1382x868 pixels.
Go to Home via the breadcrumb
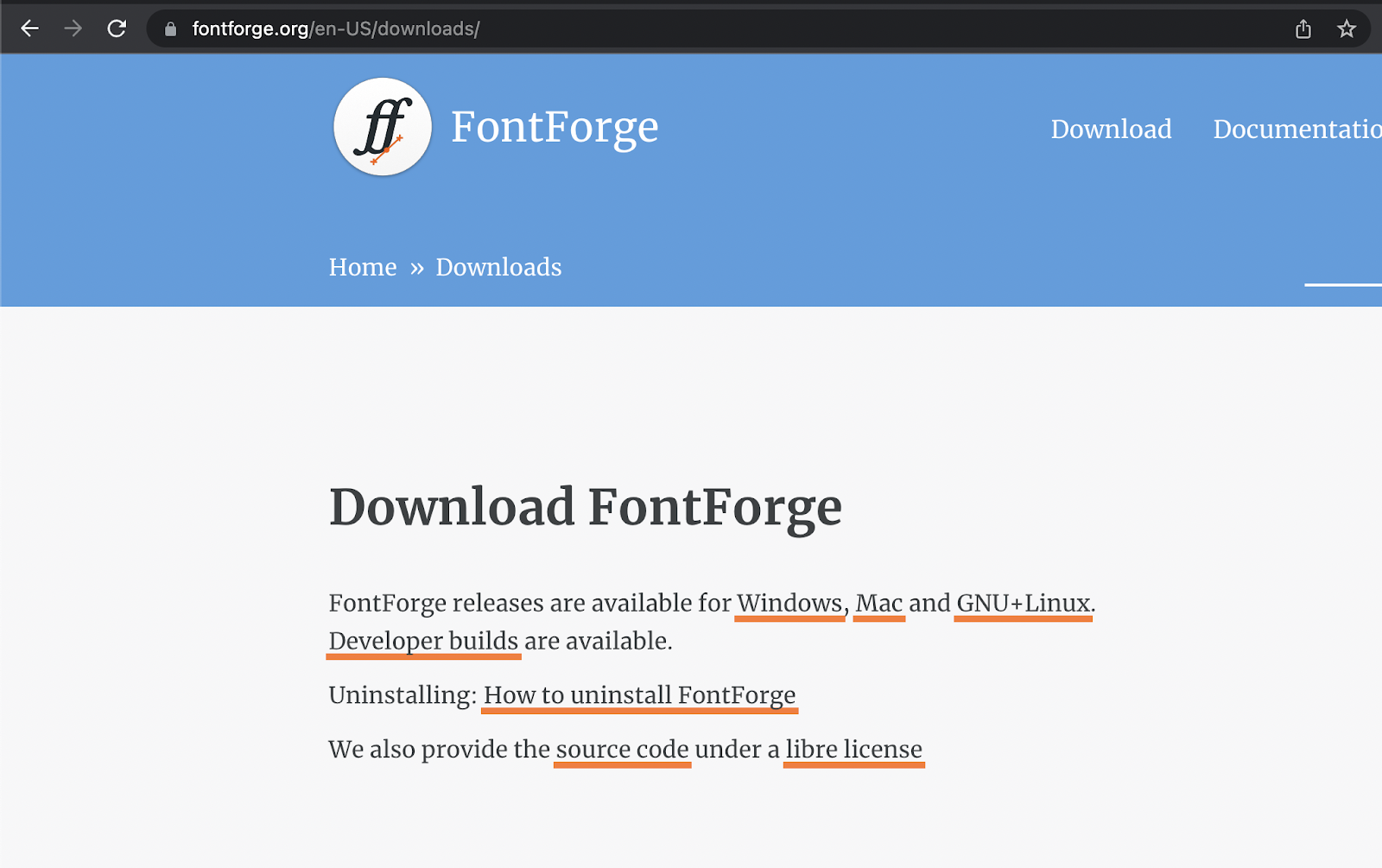tap(362, 267)
